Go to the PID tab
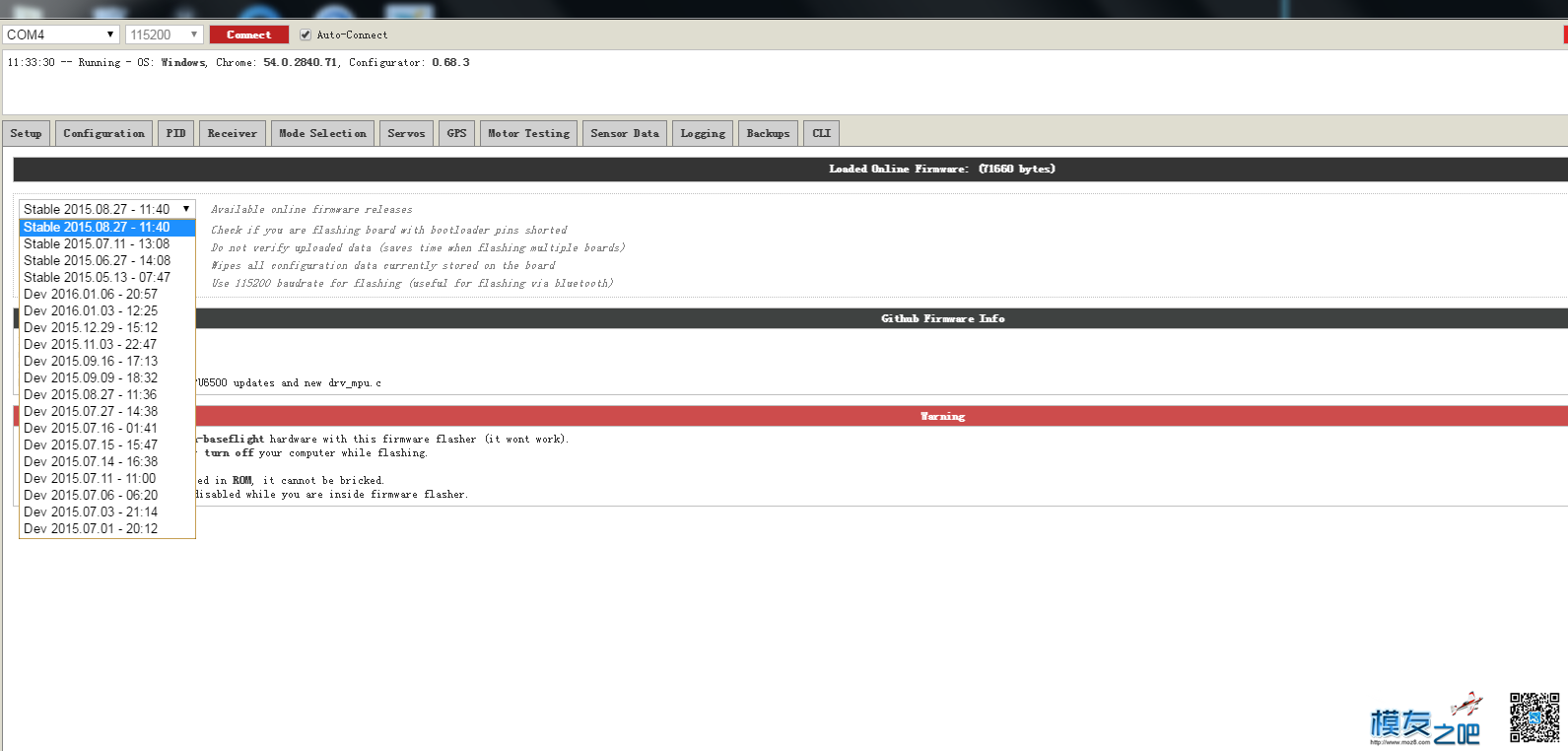This screenshot has height=751, width=1568. pyautogui.click(x=176, y=133)
